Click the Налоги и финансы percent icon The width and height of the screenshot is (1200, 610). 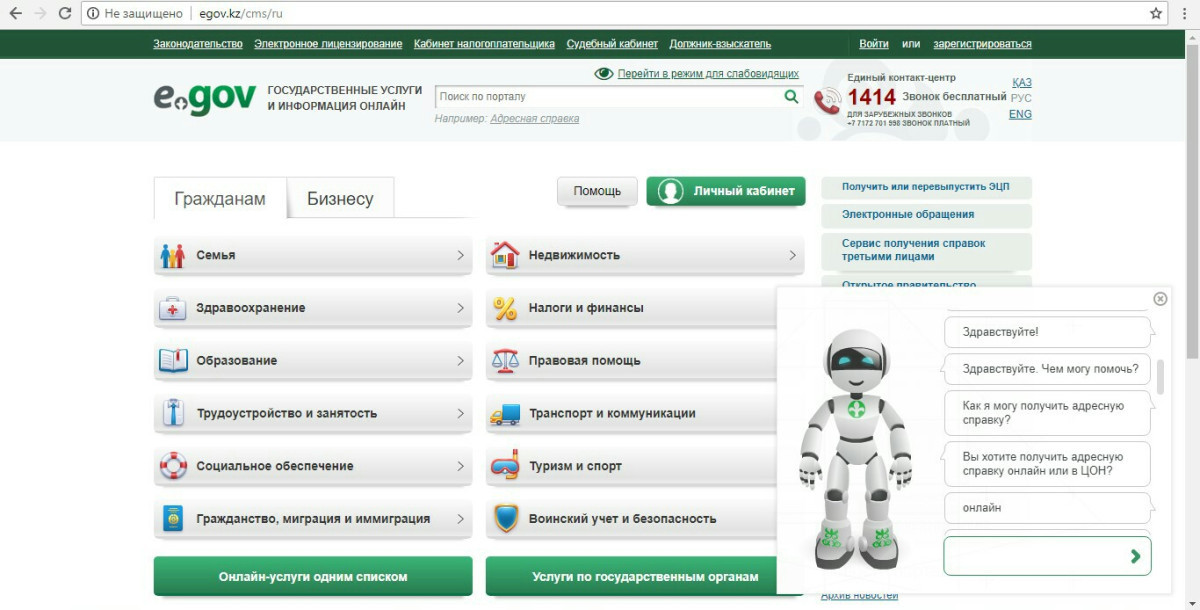click(505, 309)
